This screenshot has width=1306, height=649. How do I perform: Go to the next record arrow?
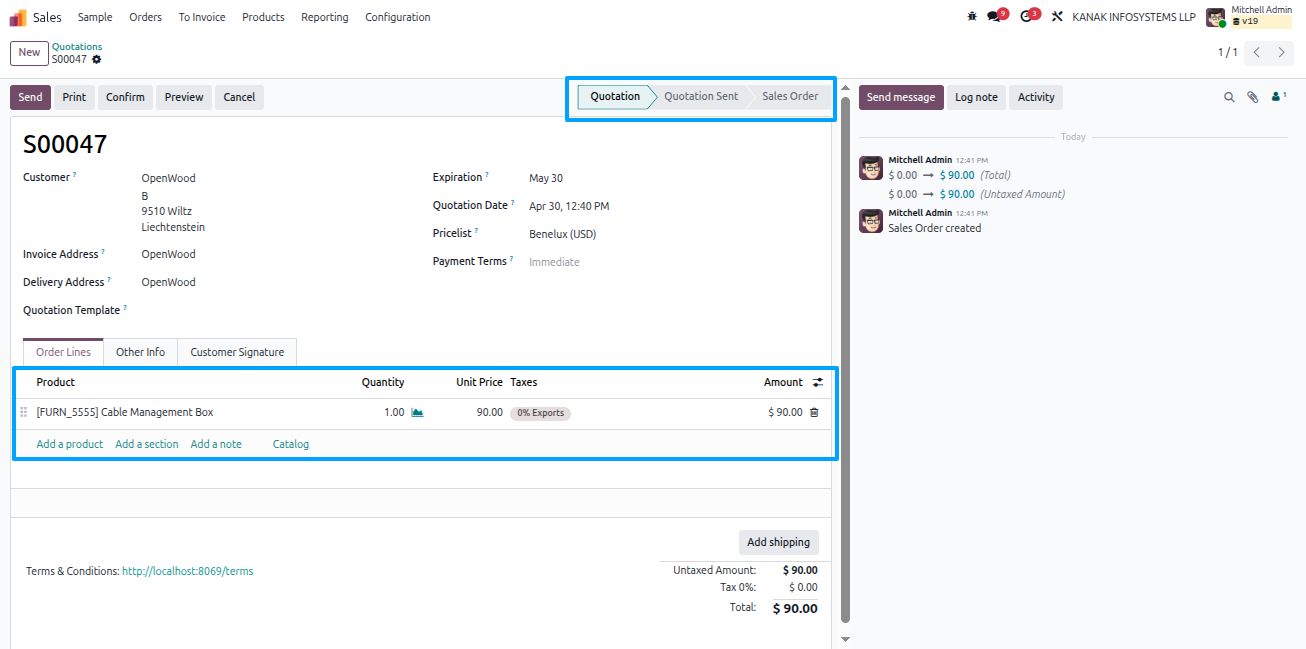point(1281,52)
